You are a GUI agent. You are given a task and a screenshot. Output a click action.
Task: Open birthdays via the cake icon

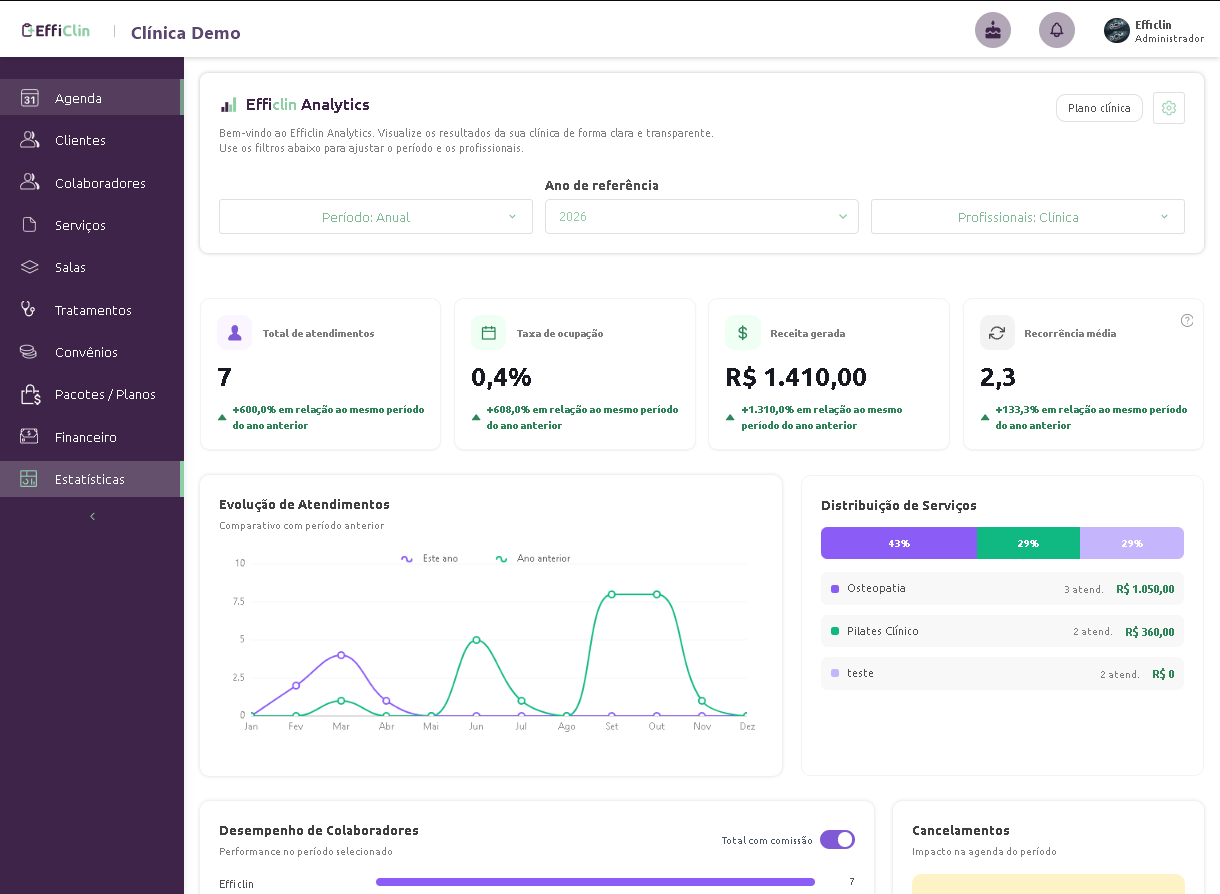(993, 30)
